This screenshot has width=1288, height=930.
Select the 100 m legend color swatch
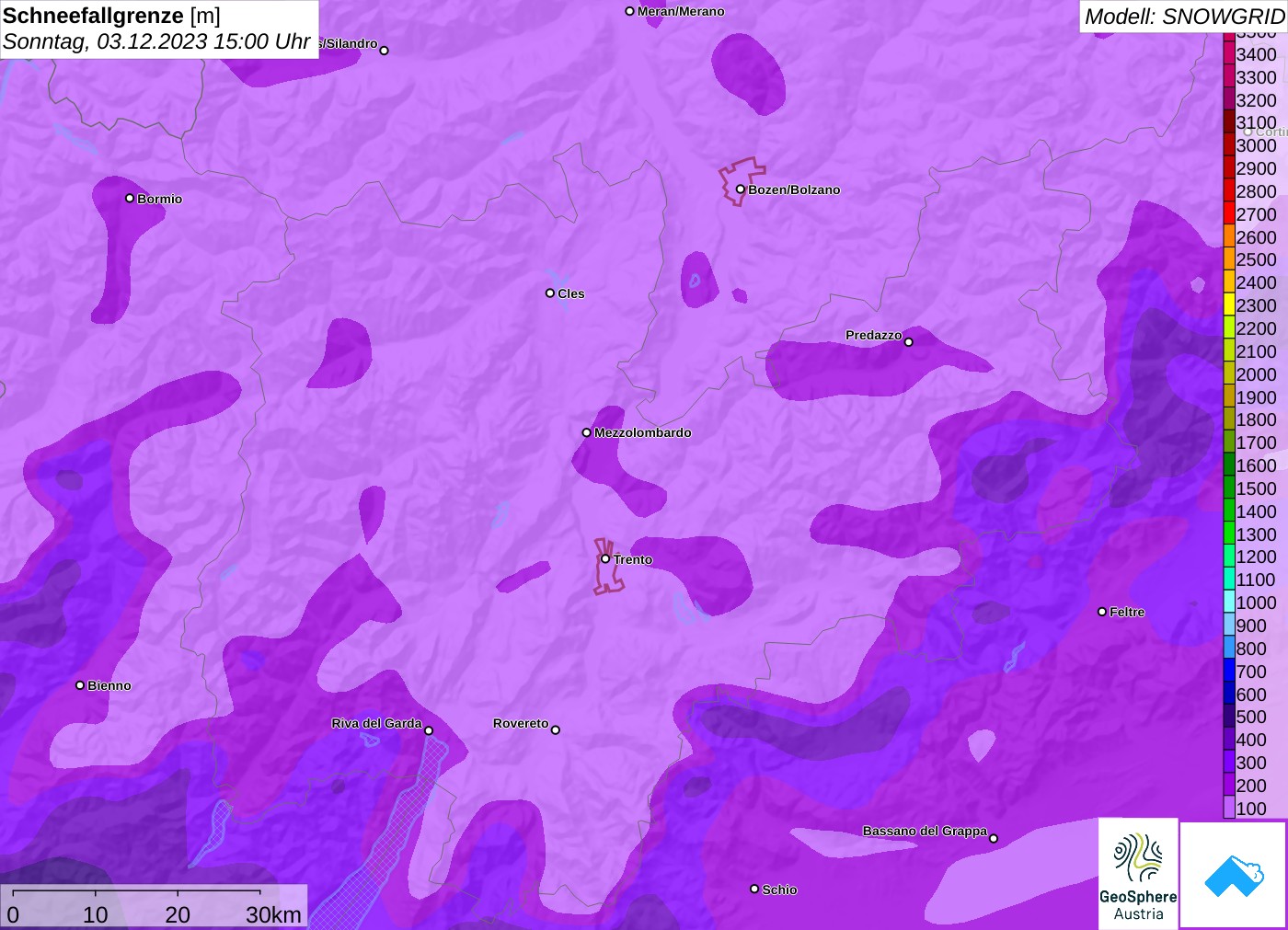click(1229, 808)
